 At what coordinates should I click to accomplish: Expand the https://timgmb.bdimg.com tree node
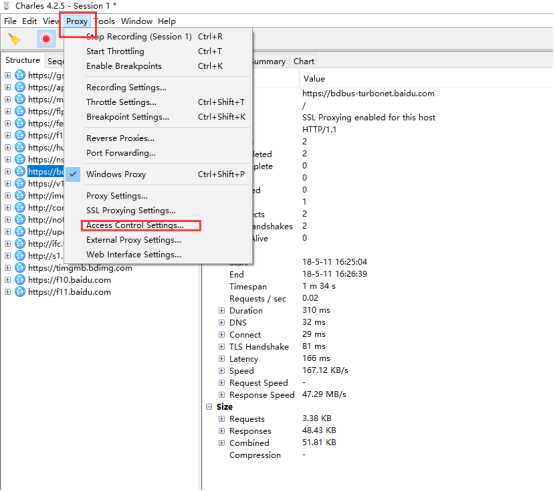(8, 268)
